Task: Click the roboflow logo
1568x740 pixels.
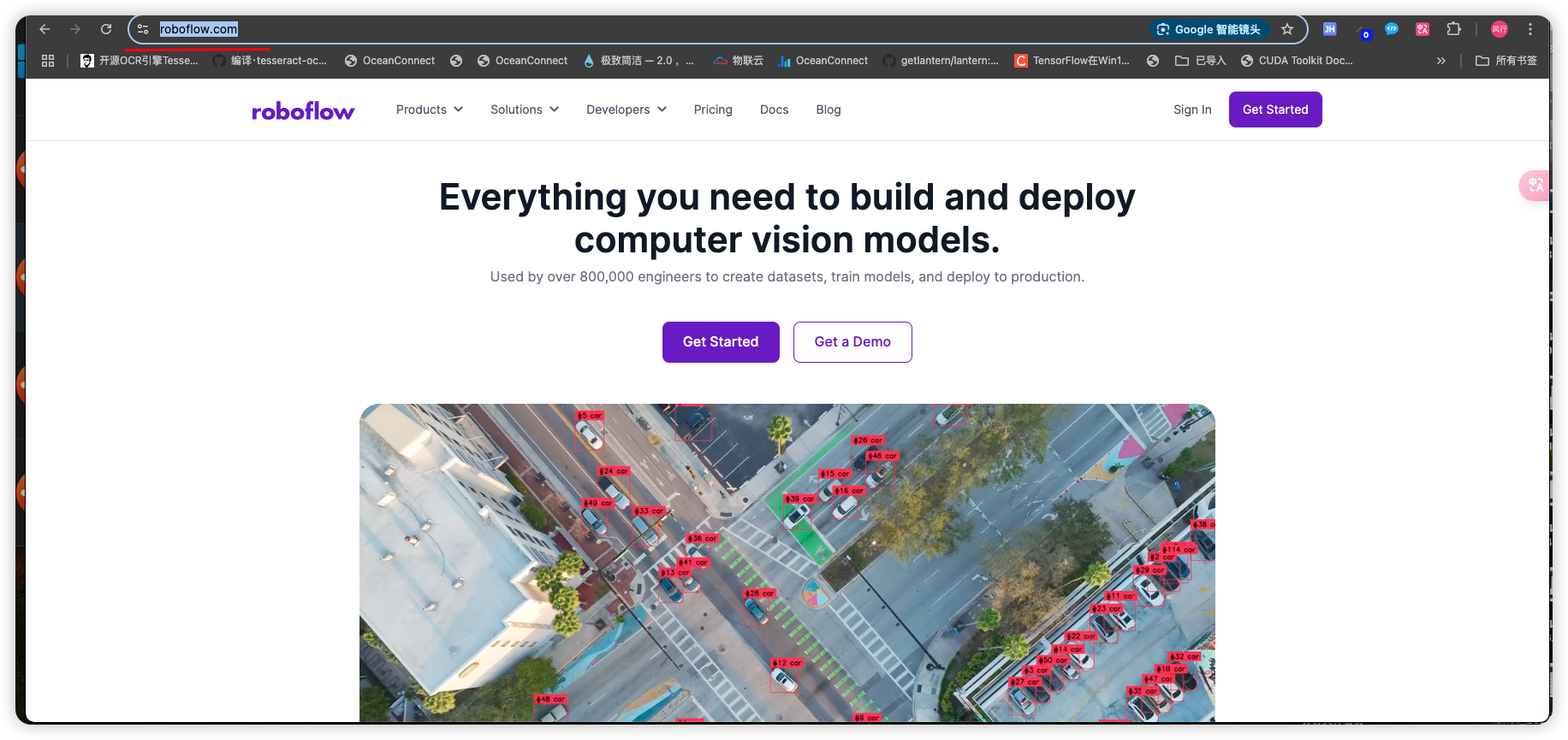Action: 303,110
